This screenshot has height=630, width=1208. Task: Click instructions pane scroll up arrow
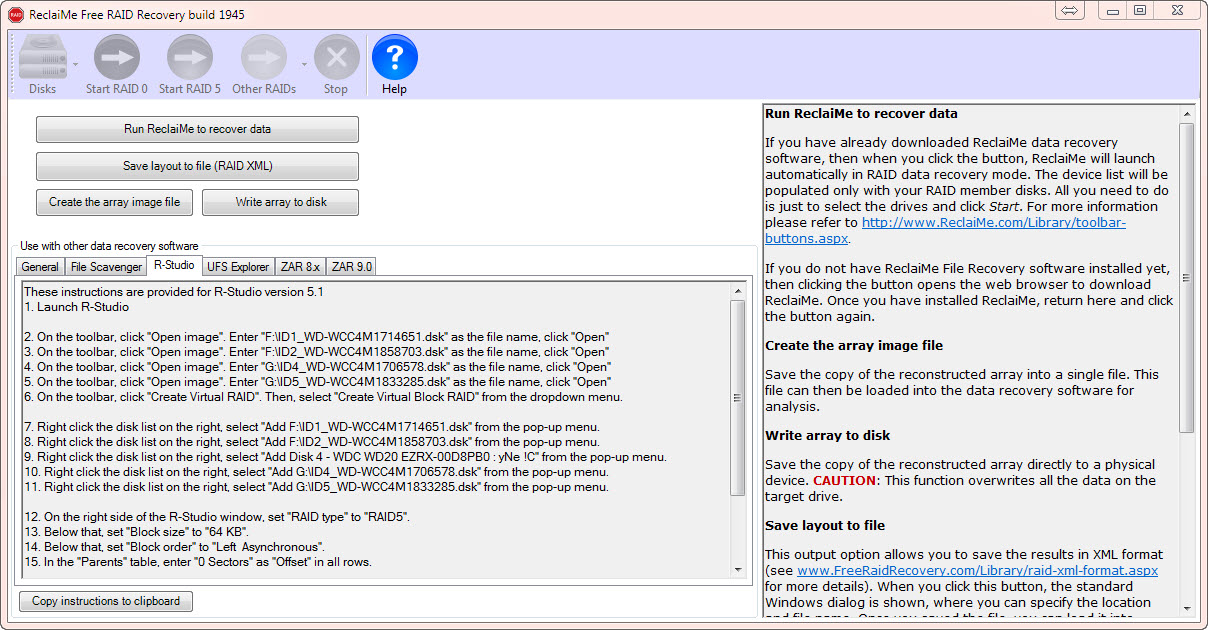pos(738,292)
